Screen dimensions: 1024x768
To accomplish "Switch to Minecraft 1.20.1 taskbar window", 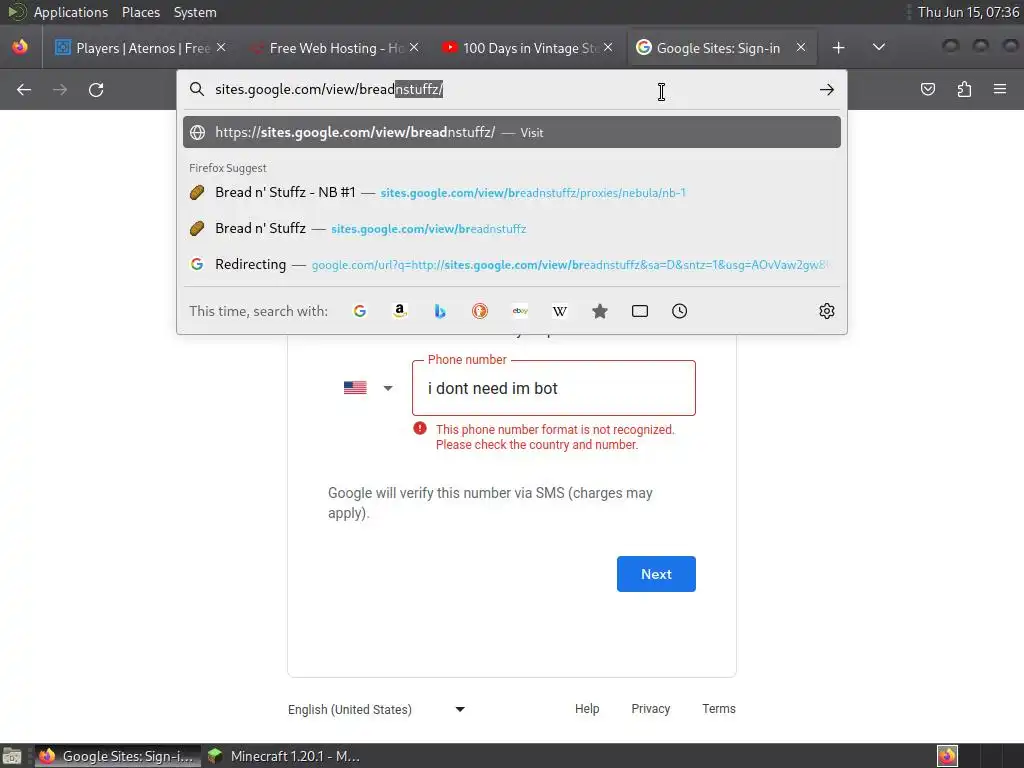I will [285, 756].
